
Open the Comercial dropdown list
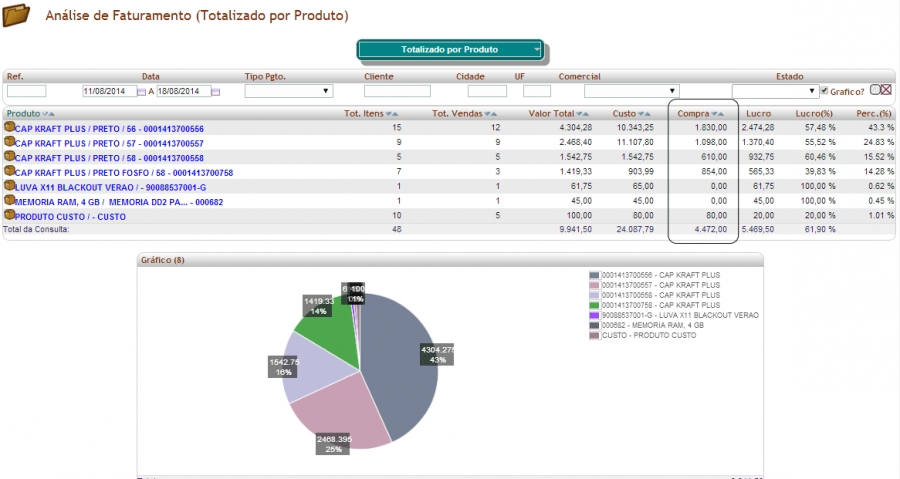tap(632, 91)
